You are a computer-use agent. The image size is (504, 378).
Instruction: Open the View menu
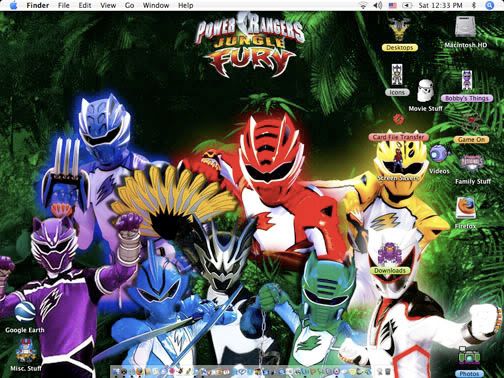tap(108, 5)
